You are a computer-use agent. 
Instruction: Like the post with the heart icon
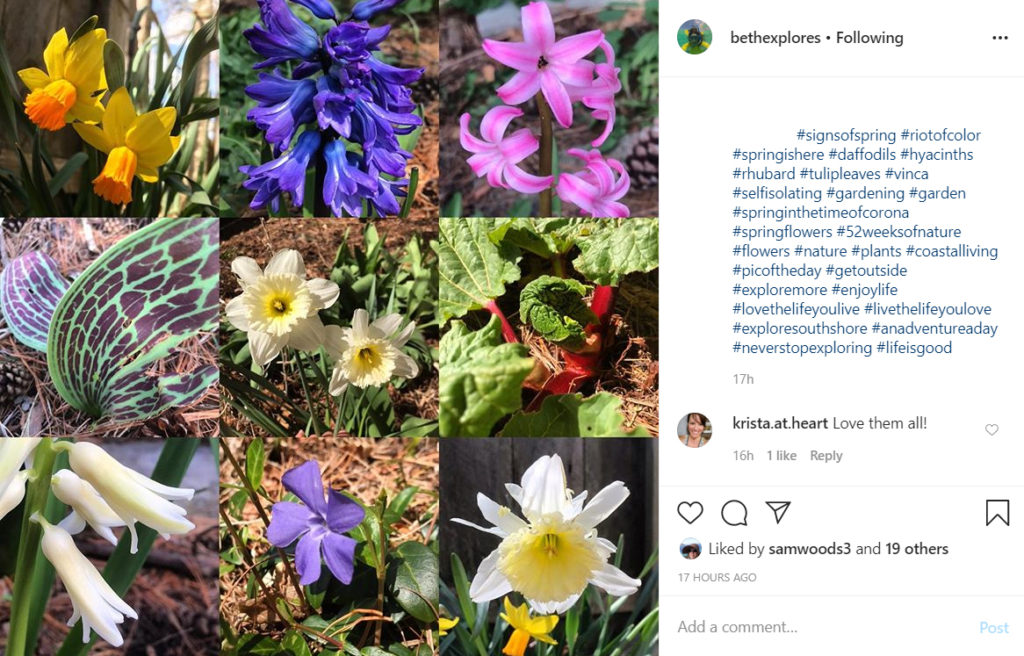pos(690,513)
